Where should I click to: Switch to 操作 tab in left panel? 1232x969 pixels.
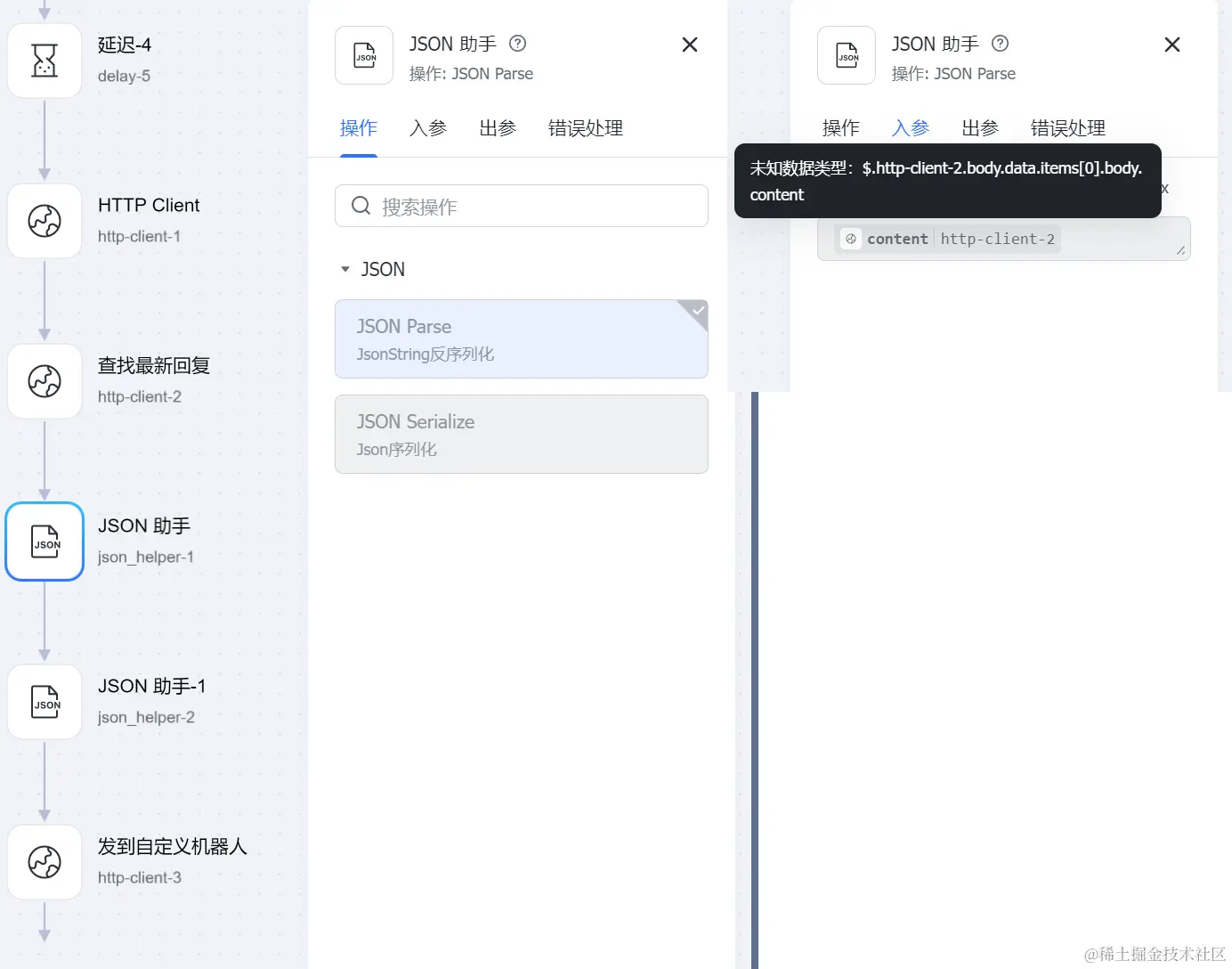point(359,128)
